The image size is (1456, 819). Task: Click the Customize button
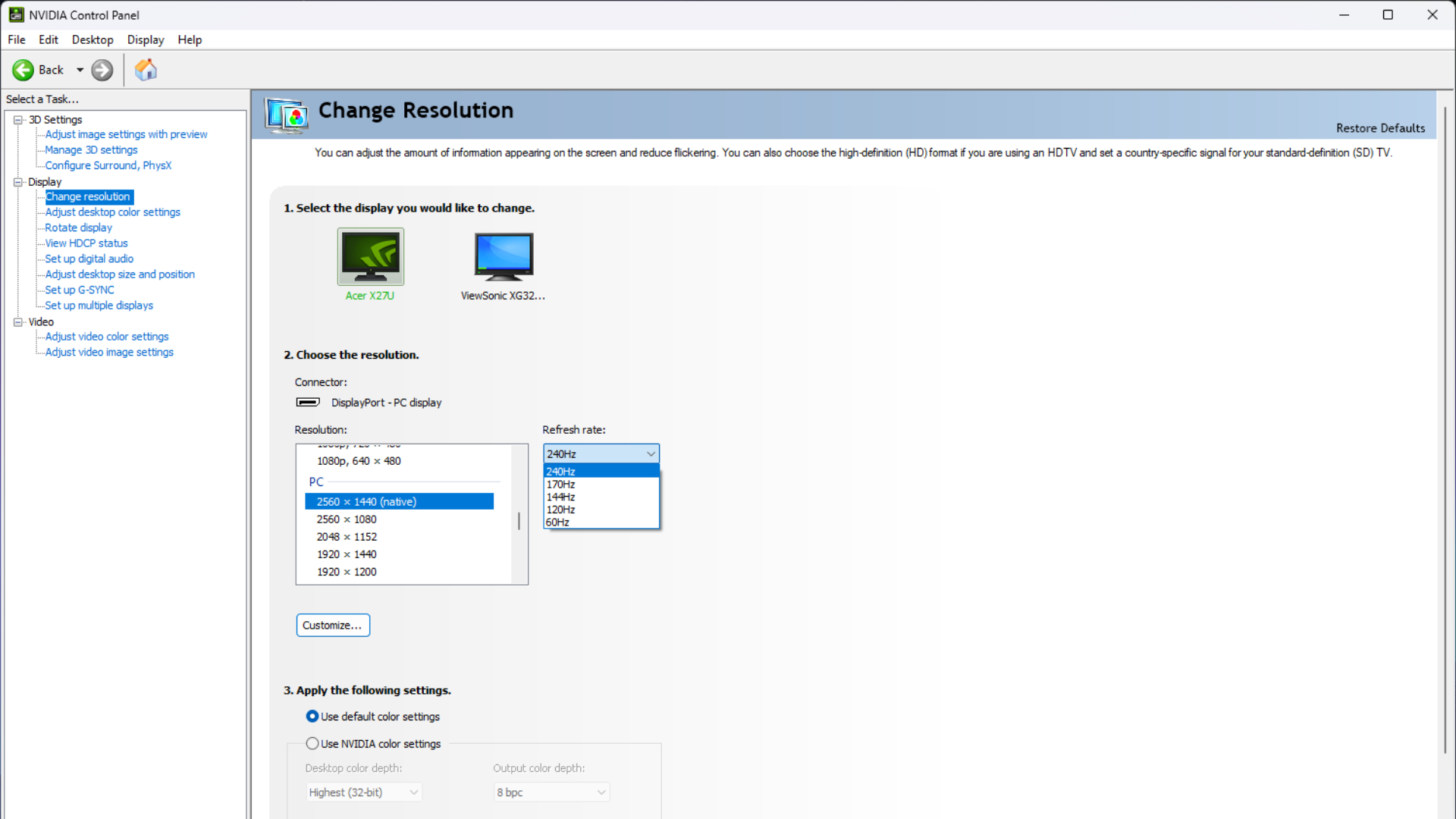[332, 625]
